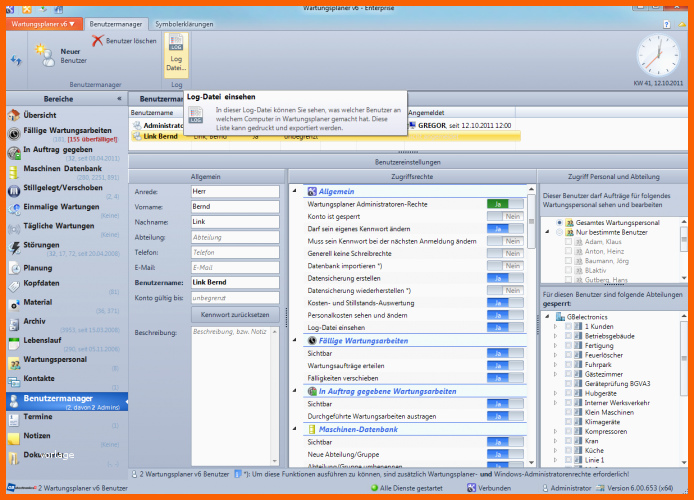The image size is (694, 500).
Task: Collapse the Allgemein rights section
Action: (295, 191)
